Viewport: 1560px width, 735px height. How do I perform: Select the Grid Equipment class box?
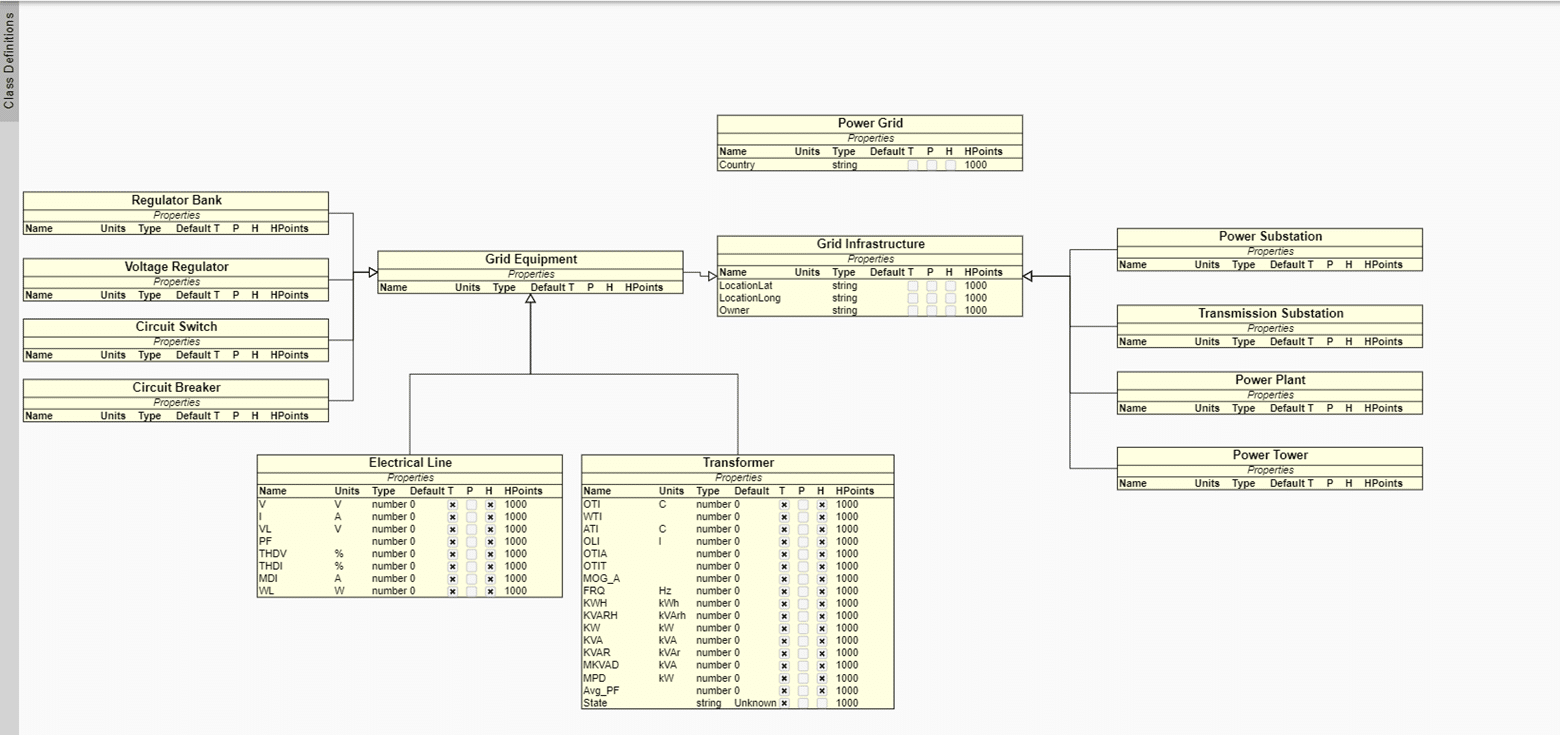(530, 259)
